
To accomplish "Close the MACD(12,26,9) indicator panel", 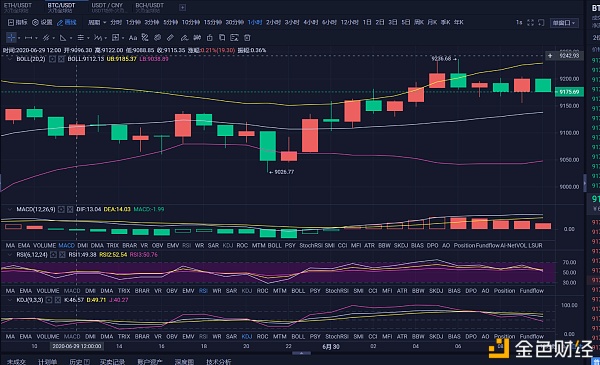I will pos(70,209).
